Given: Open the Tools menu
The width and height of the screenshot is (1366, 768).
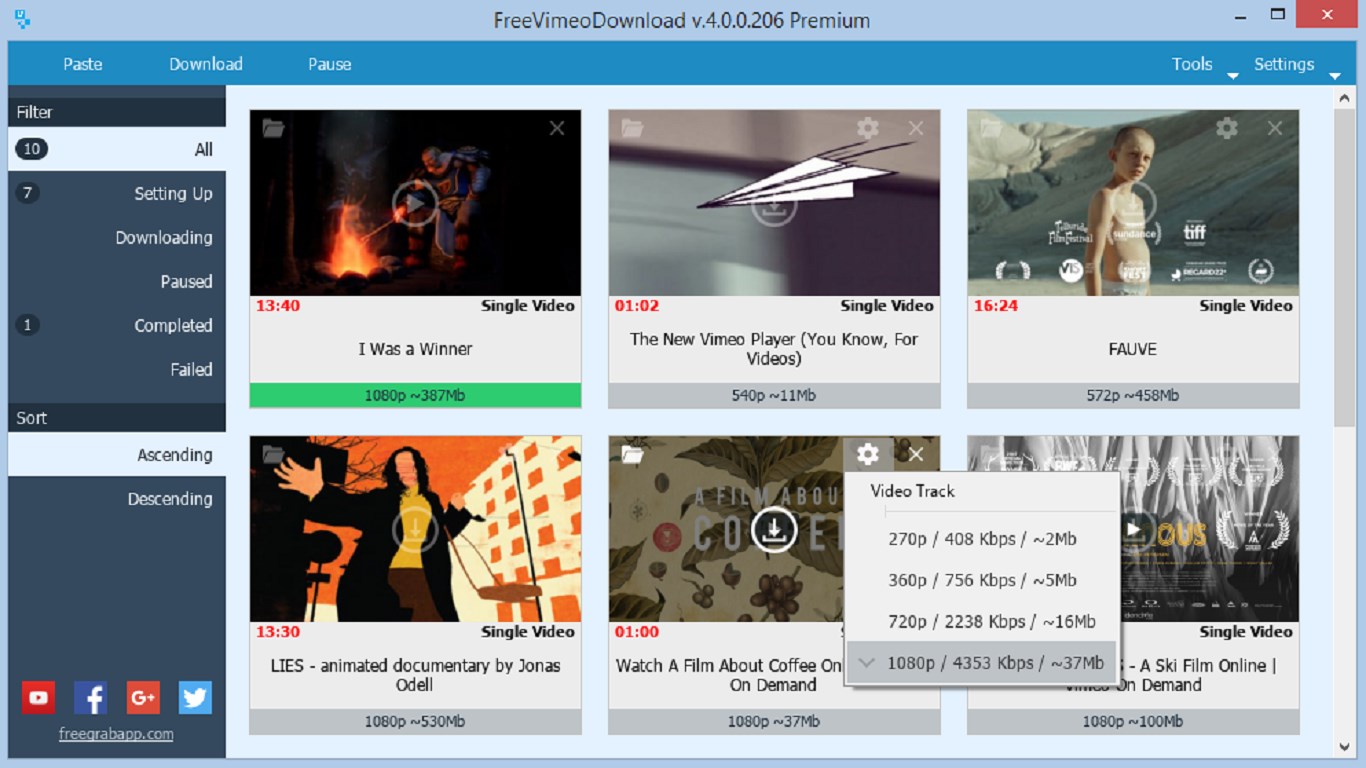Looking at the screenshot, I should click(x=1192, y=64).
